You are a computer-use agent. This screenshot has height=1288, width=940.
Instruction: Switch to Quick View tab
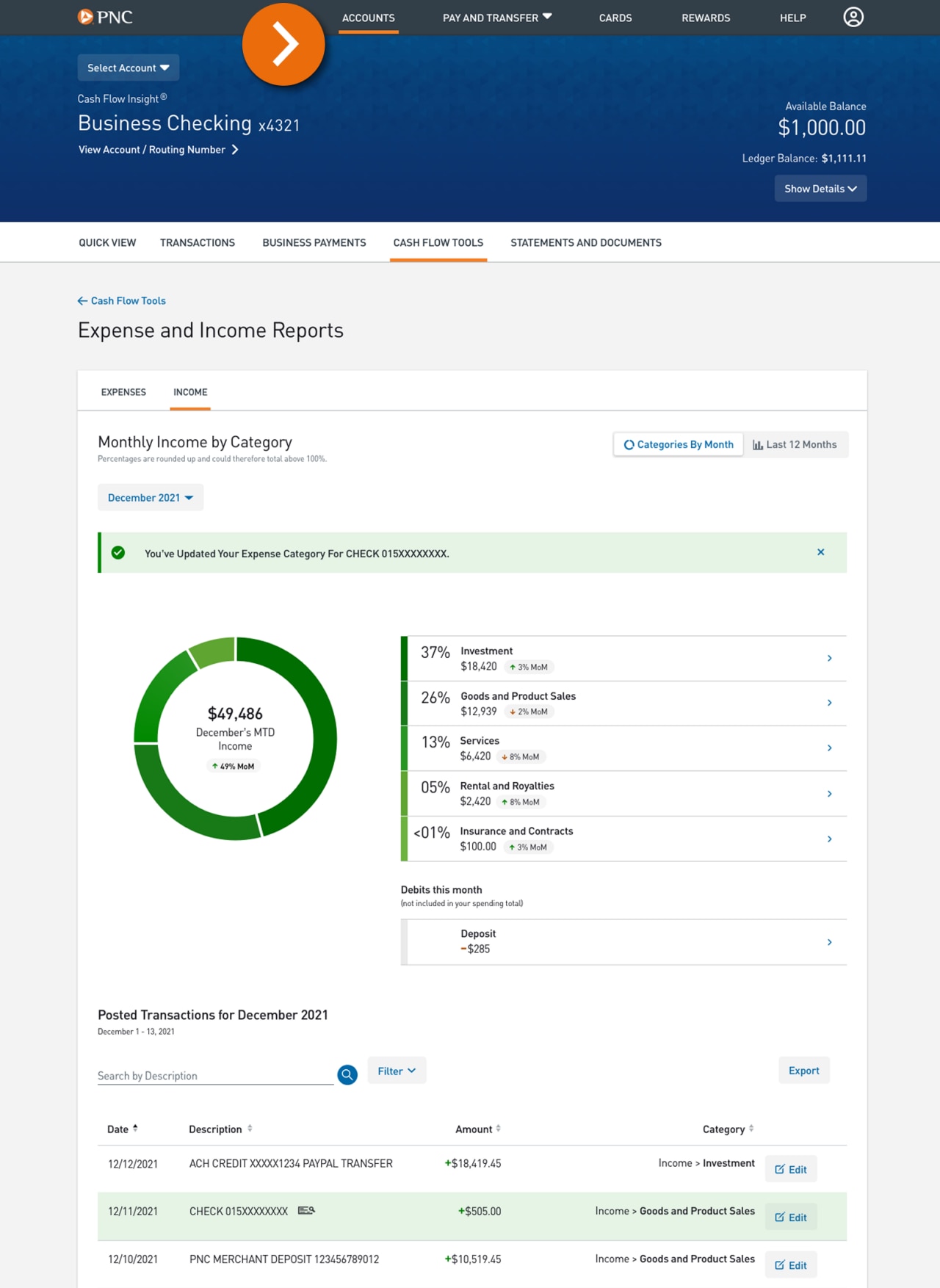coord(107,243)
